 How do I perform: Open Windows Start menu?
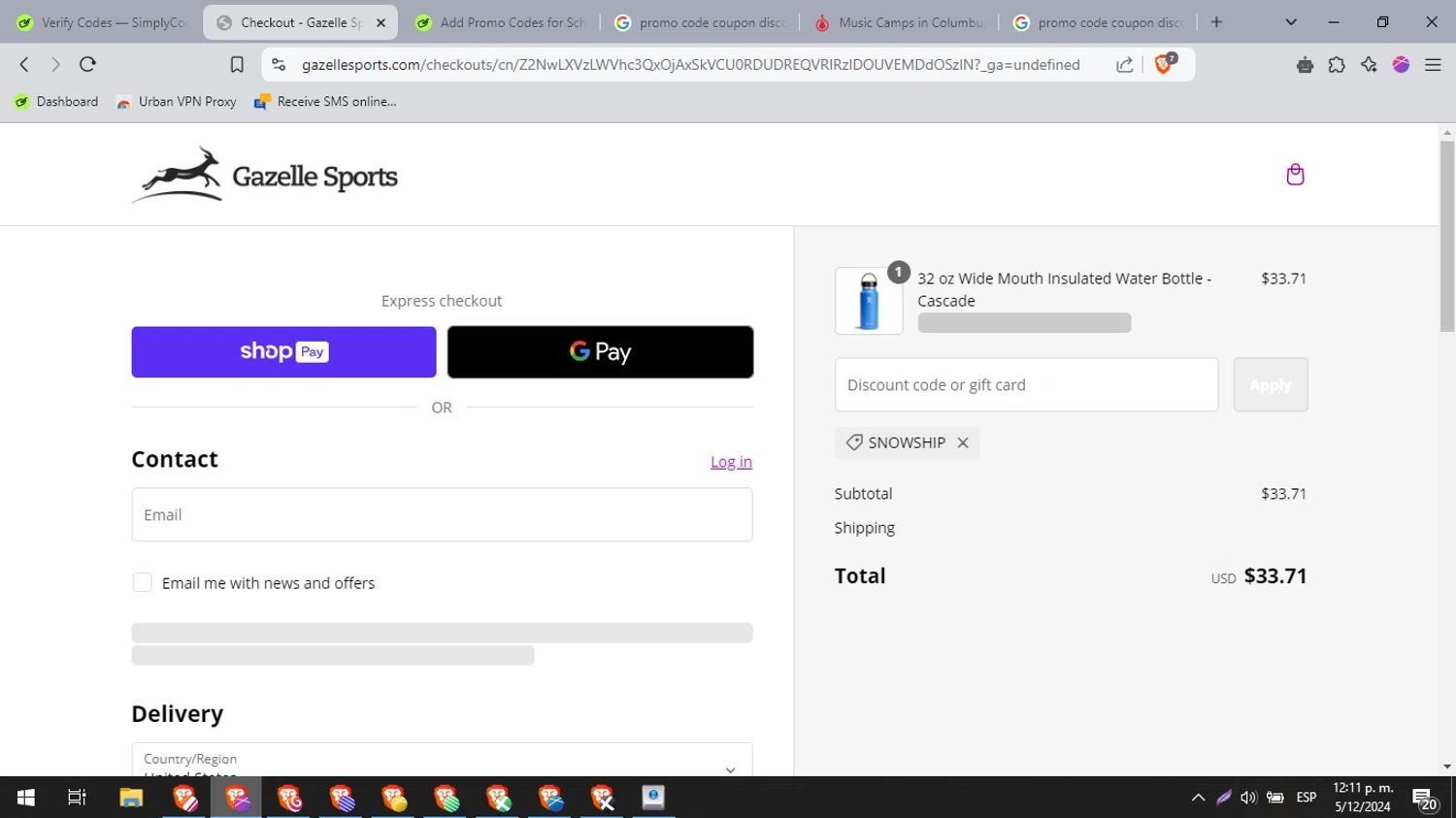26,798
